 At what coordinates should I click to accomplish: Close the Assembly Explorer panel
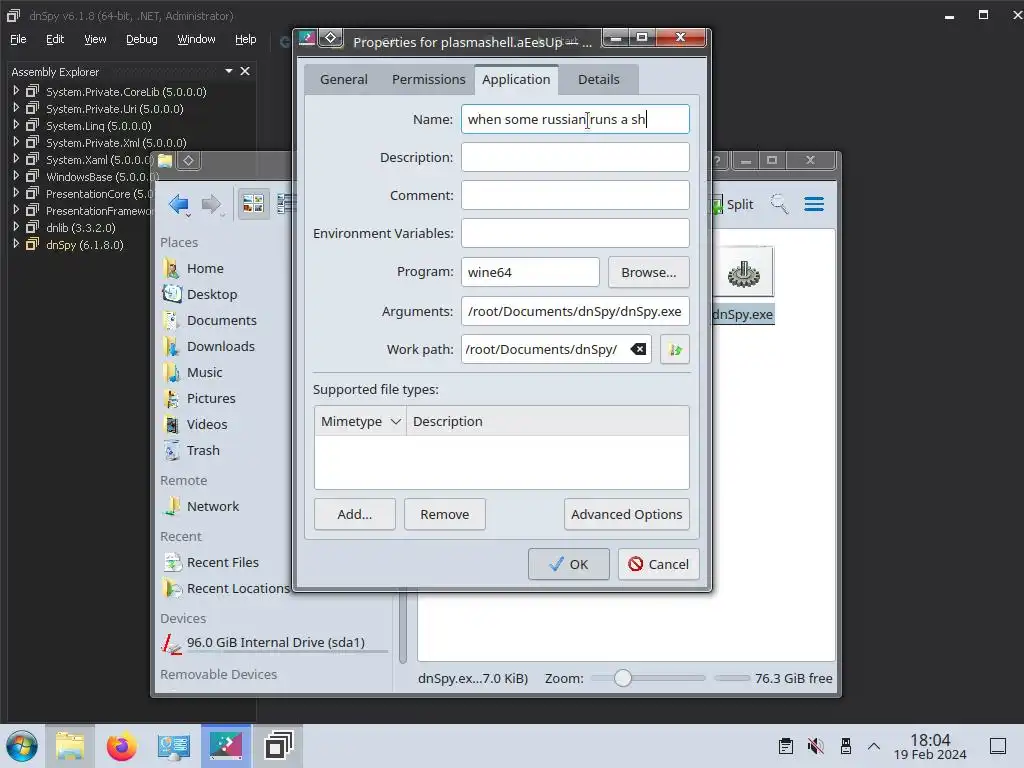(x=245, y=71)
